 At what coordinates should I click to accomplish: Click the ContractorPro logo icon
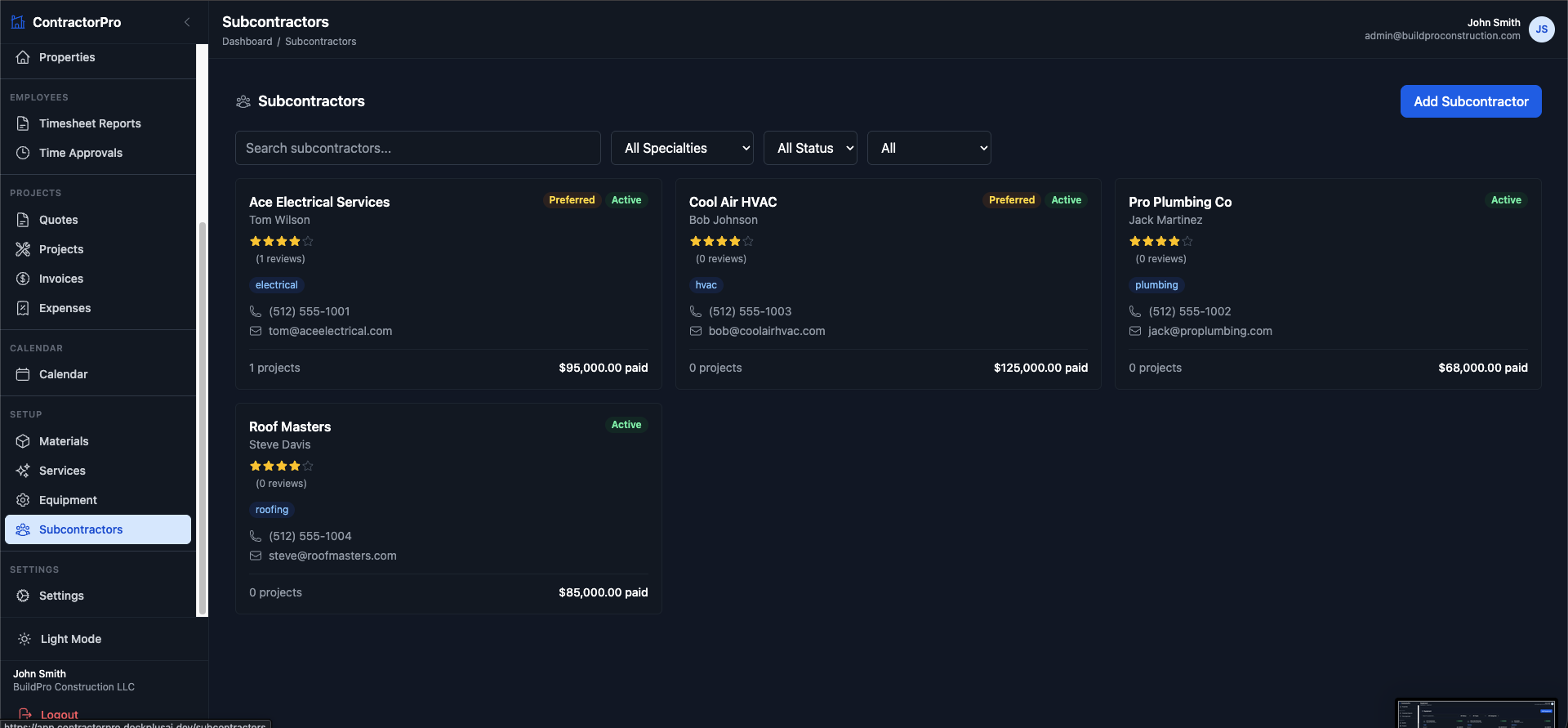point(18,22)
